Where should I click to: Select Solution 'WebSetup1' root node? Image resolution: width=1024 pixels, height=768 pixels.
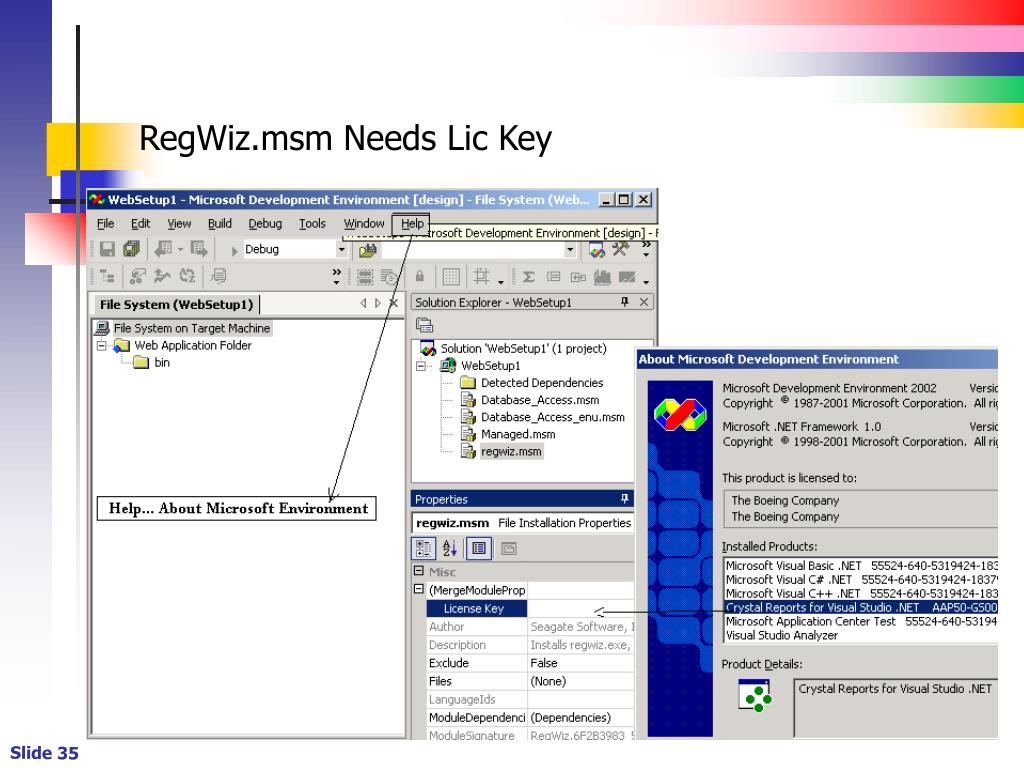[523, 349]
